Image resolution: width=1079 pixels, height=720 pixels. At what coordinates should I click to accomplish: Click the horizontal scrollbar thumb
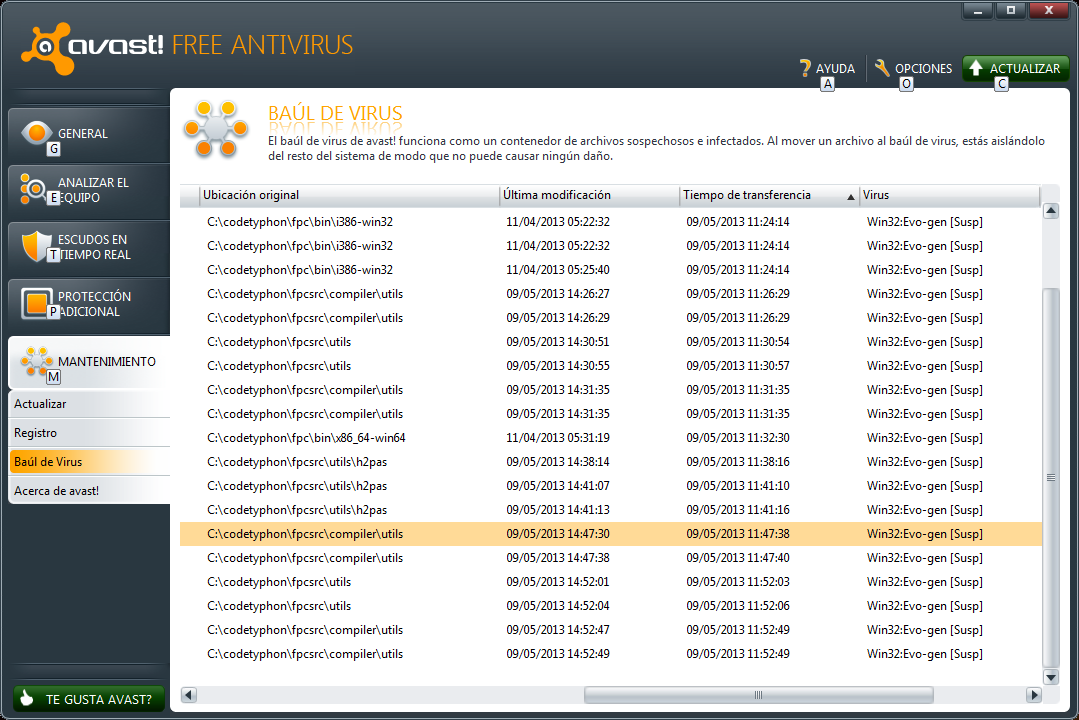click(758, 695)
